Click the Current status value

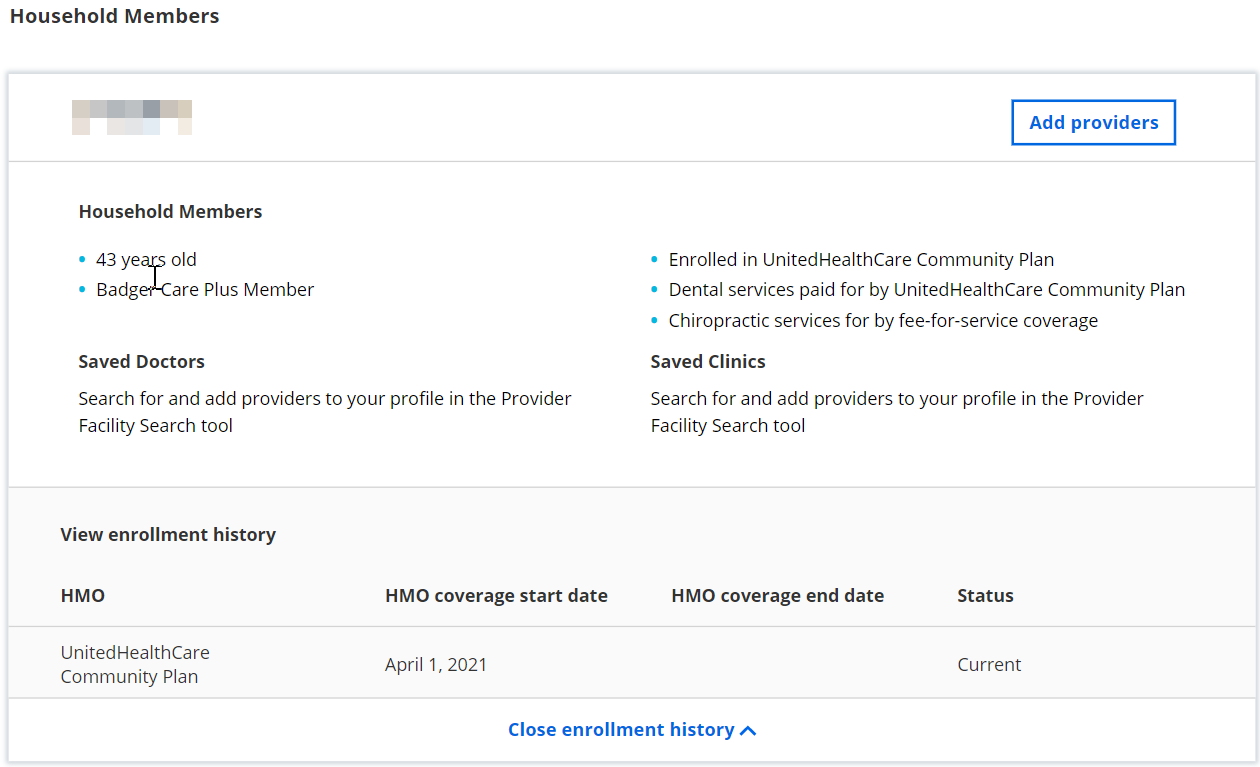[x=989, y=665]
